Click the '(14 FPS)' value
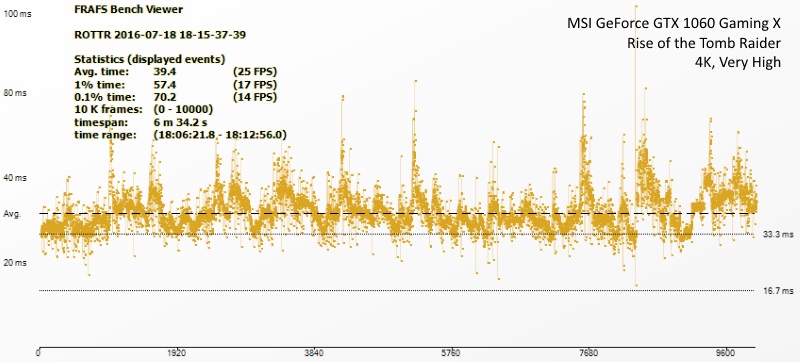The width and height of the screenshot is (800, 362). click(254, 97)
